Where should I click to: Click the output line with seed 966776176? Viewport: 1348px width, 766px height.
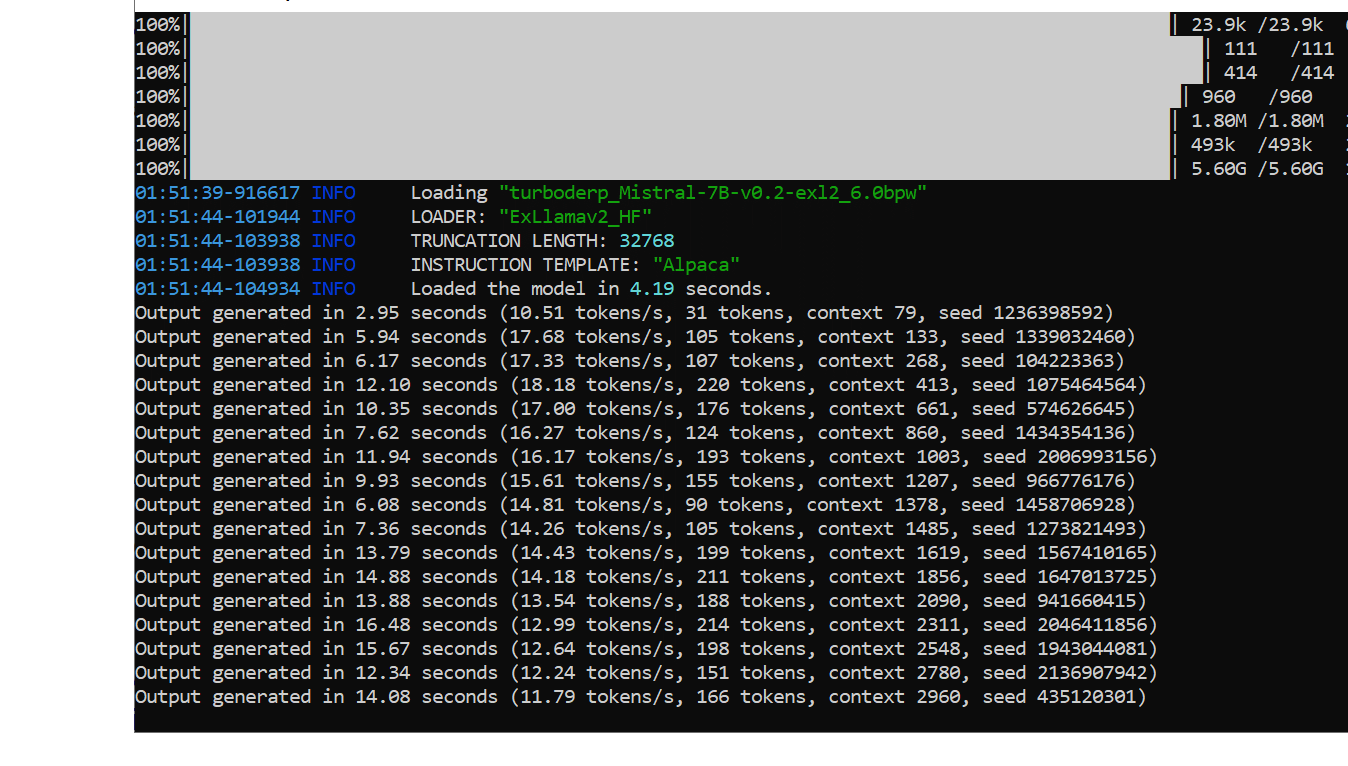635,481
